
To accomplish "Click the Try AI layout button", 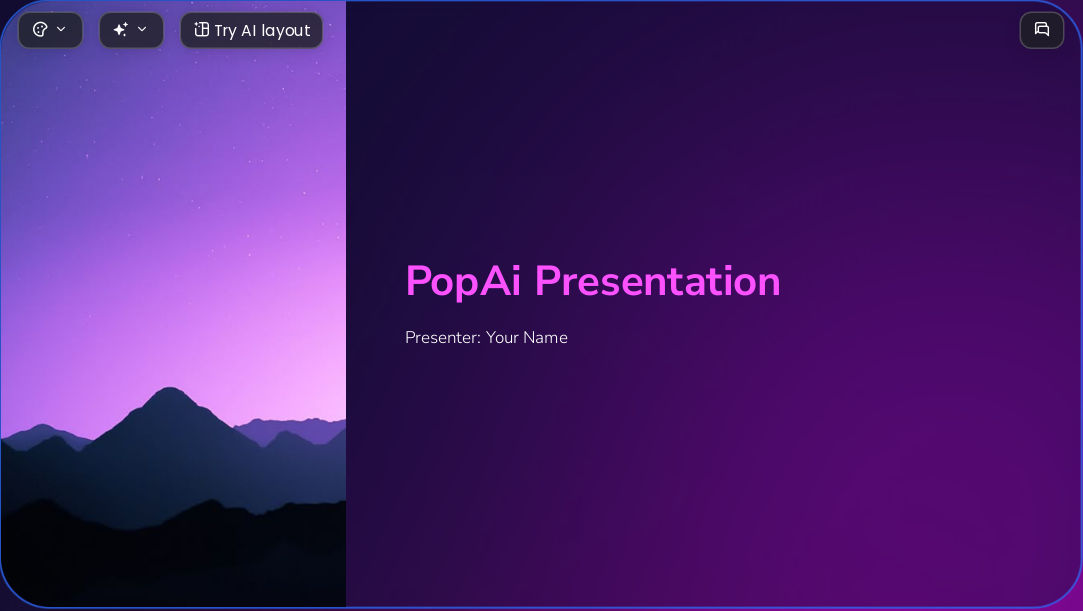I will coord(251,30).
